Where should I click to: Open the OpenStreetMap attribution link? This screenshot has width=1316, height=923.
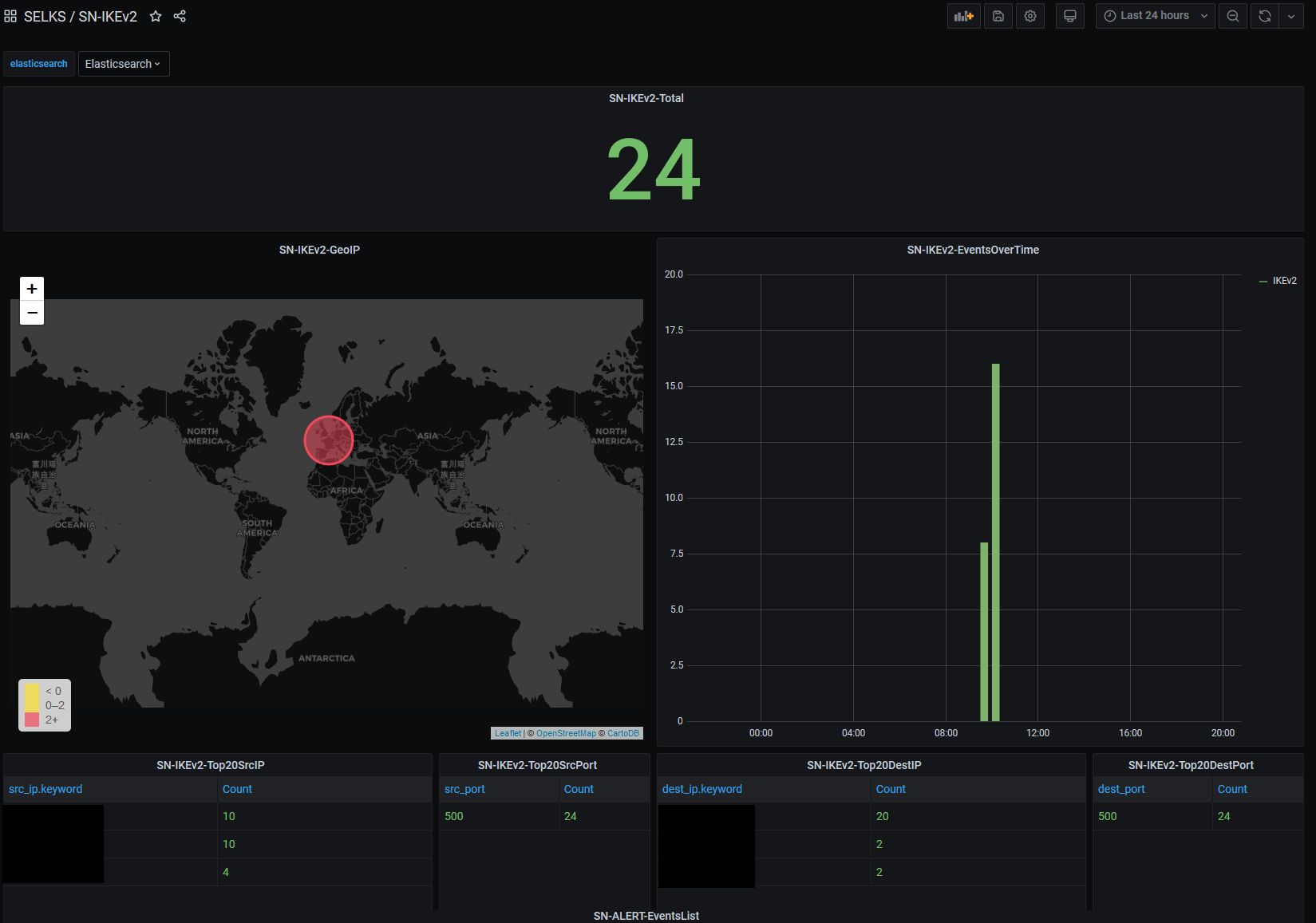click(x=566, y=733)
